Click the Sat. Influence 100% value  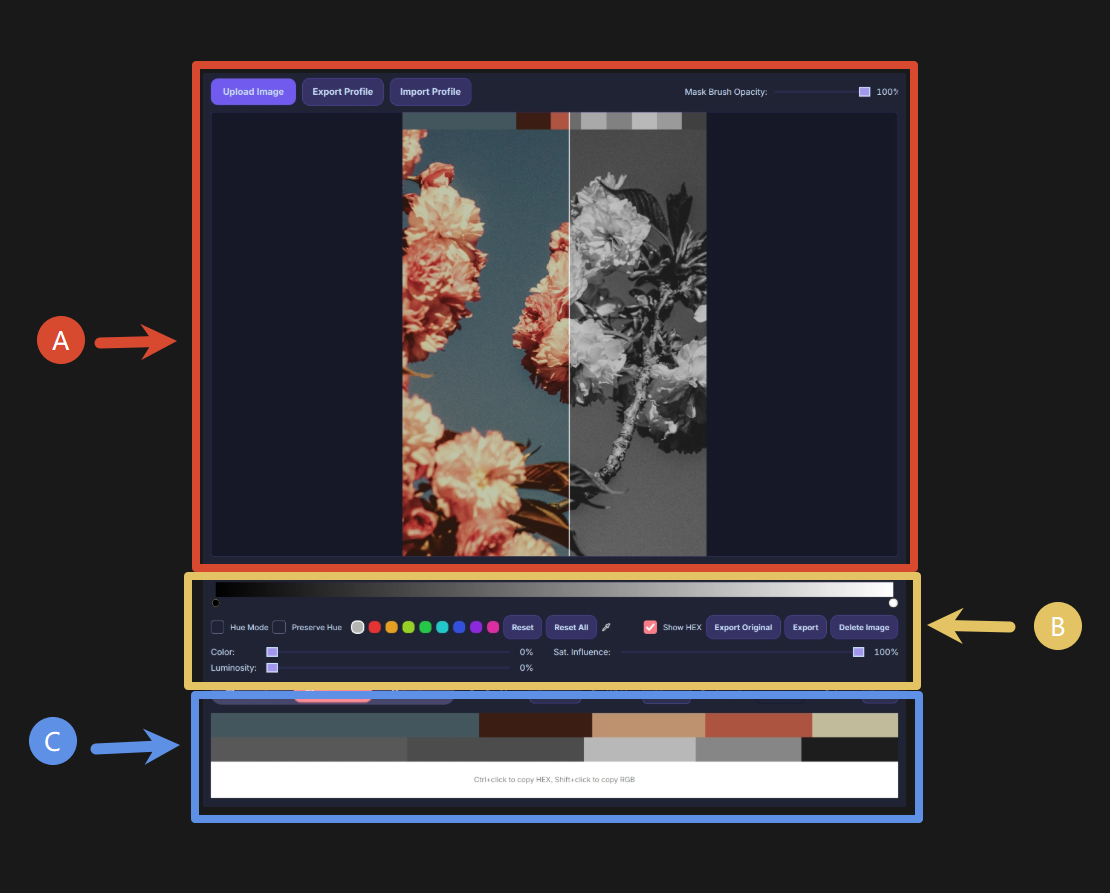point(886,652)
